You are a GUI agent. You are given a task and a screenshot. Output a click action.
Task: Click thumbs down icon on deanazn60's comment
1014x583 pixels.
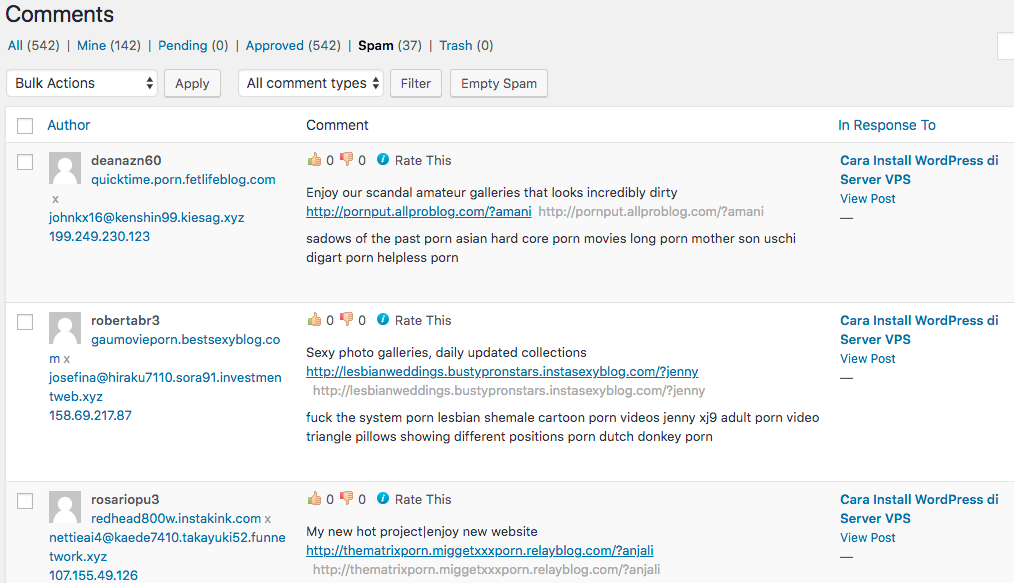tap(346, 160)
